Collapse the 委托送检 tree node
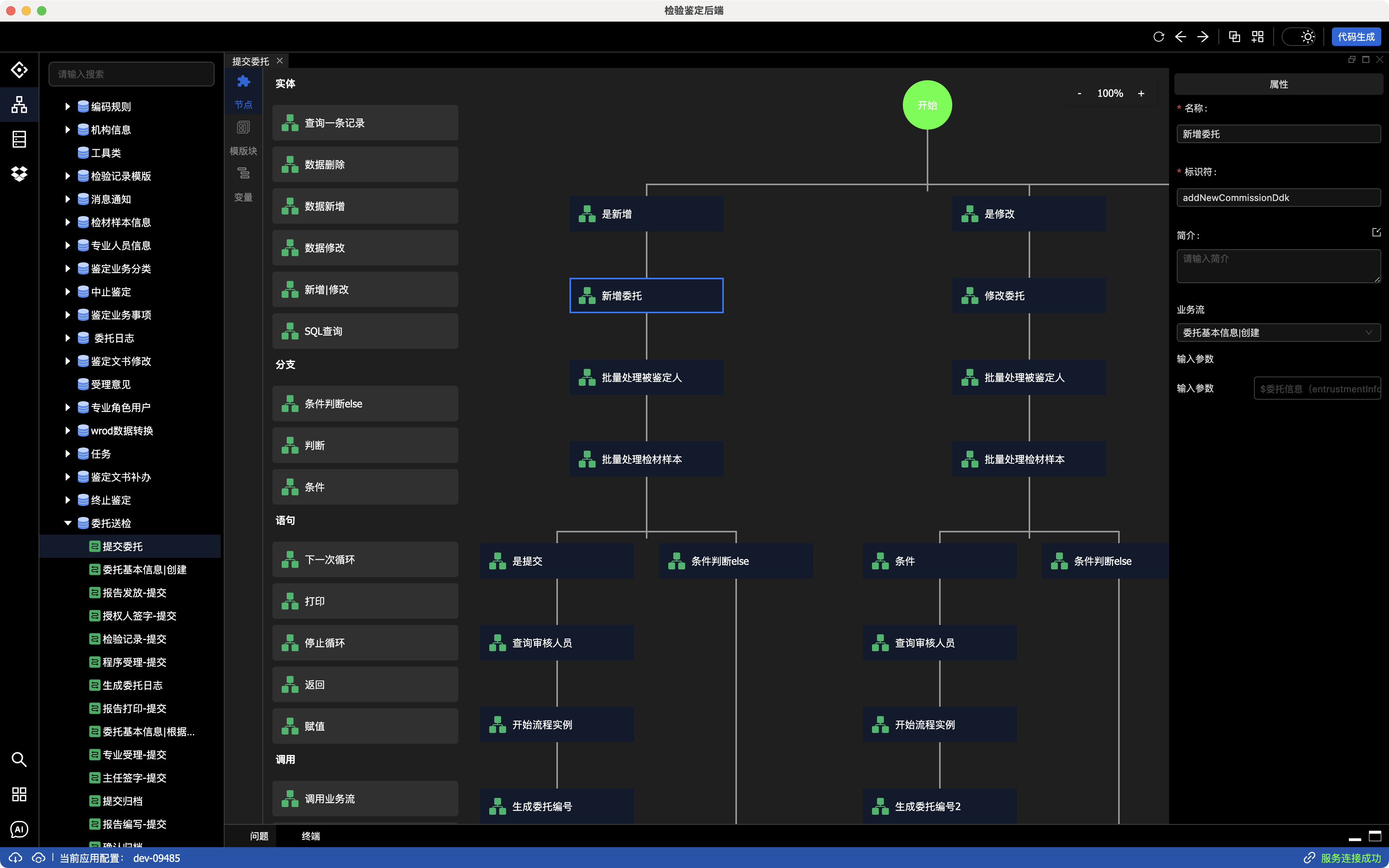This screenshot has height=868, width=1389. [x=68, y=523]
